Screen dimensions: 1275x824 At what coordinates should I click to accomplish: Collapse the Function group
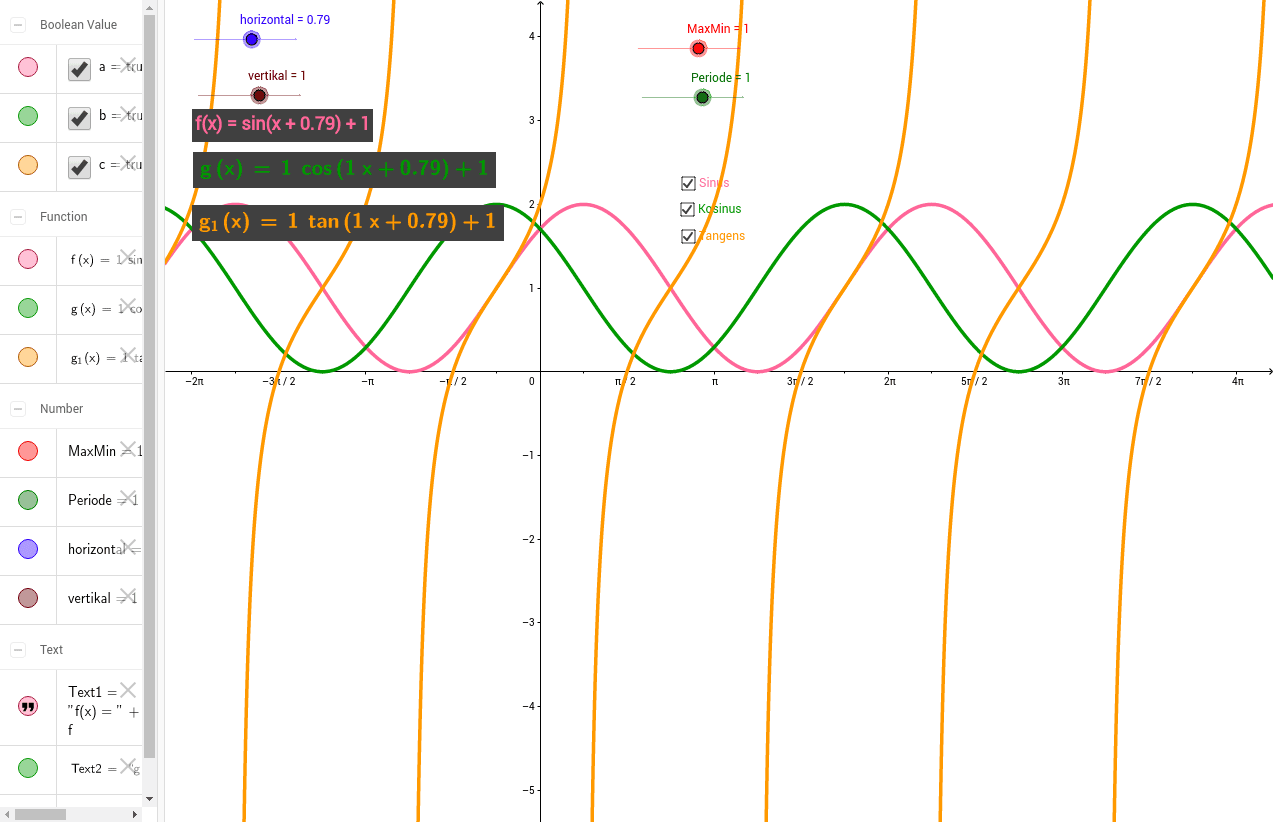click(x=18, y=217)
